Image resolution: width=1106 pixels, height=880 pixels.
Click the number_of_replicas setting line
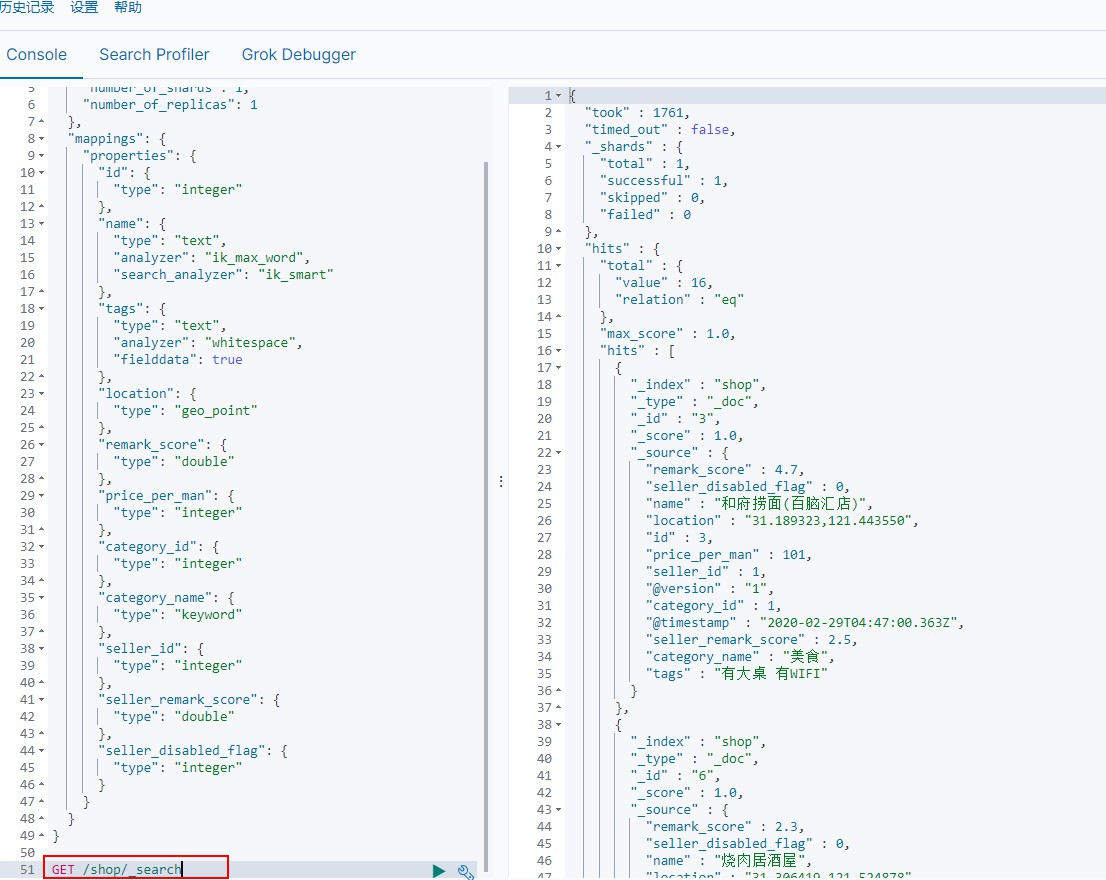(x=170, y=105)
